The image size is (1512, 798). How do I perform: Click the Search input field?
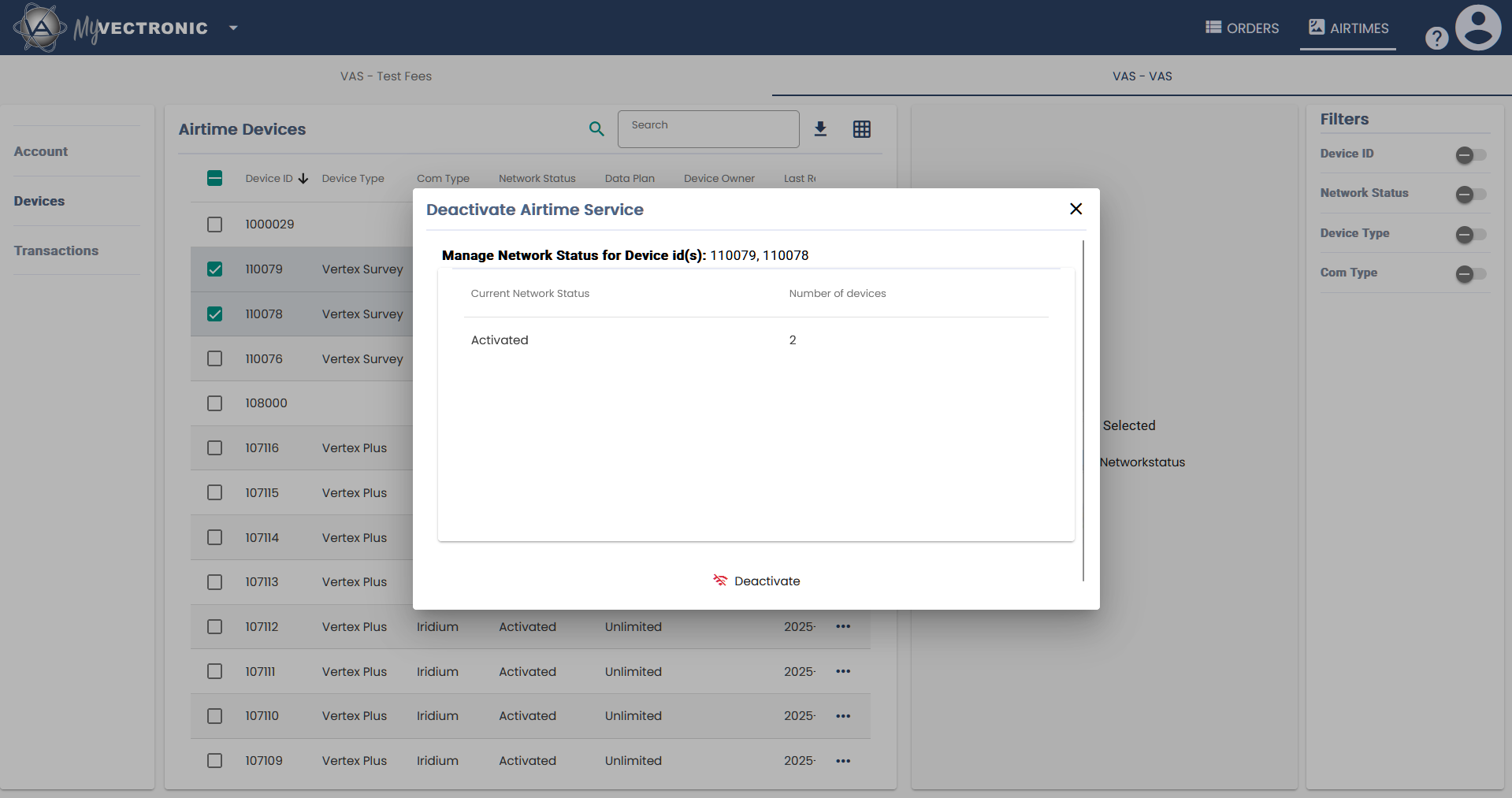pos(708,129)
